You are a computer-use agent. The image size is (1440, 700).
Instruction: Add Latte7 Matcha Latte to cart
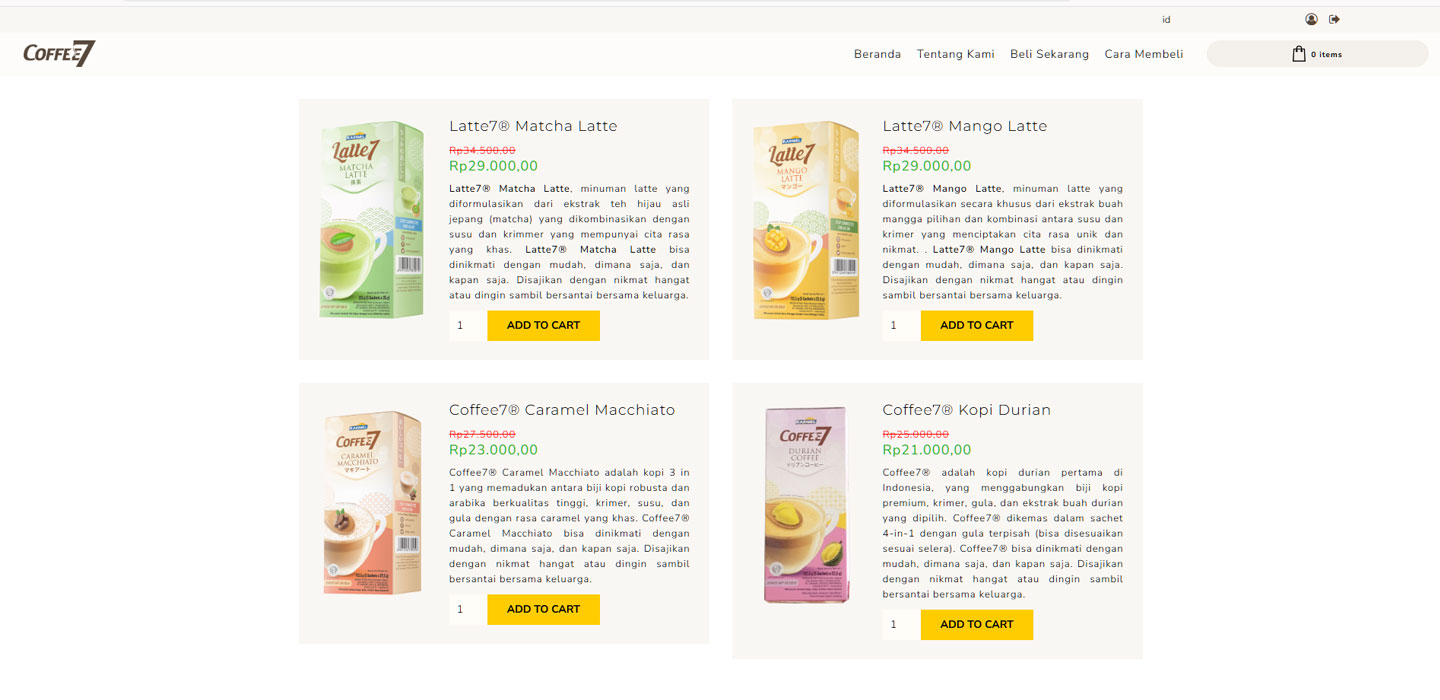[543, 326]
